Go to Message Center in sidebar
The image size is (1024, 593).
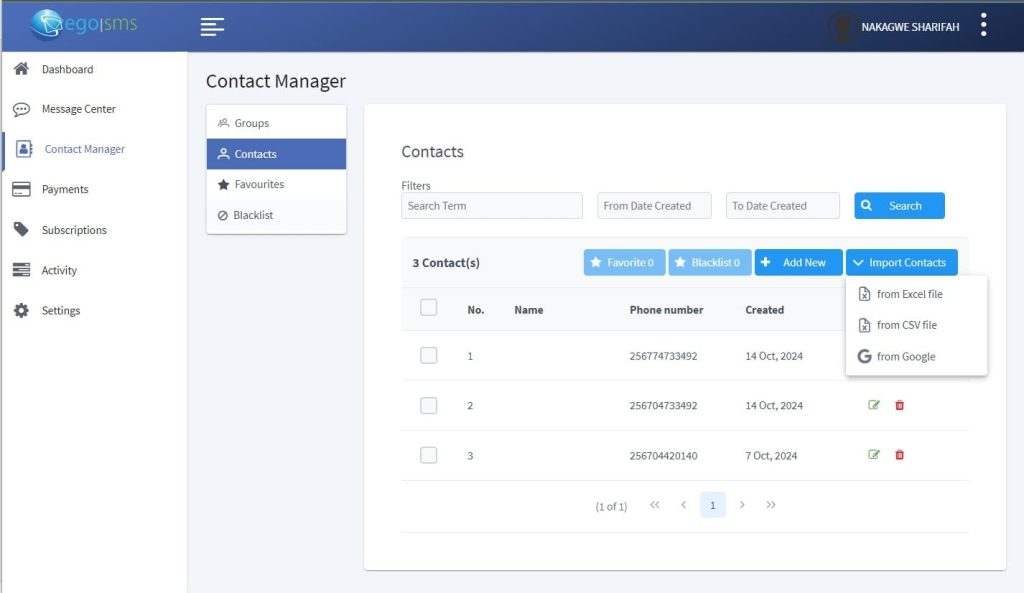click(x=78, y=109)
